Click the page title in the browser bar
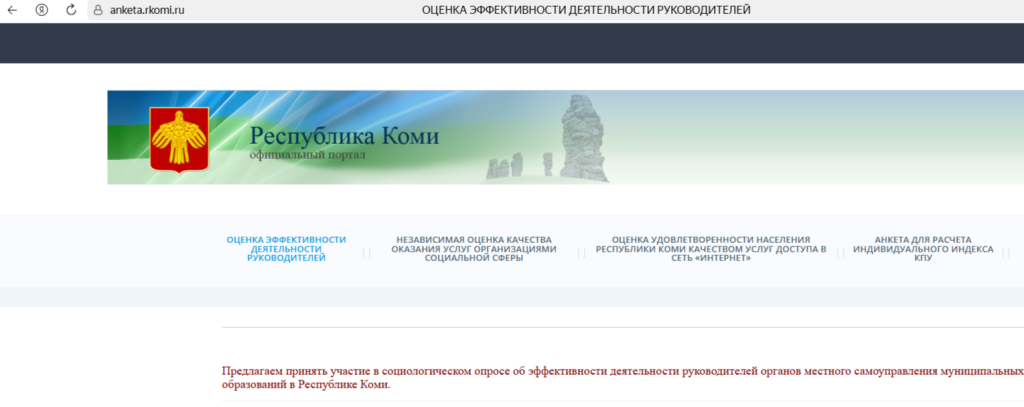This screenshot has height=407, width=1024. point(586,10)
